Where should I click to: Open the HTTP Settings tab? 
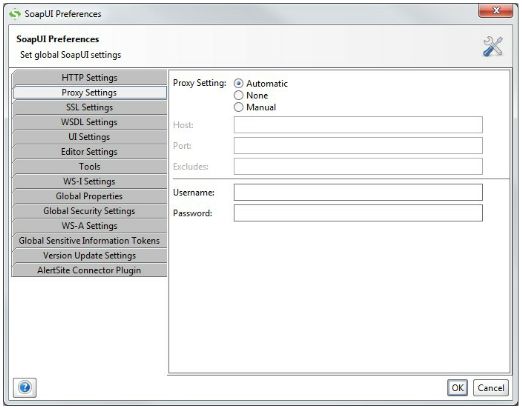(x=89, y=78)
